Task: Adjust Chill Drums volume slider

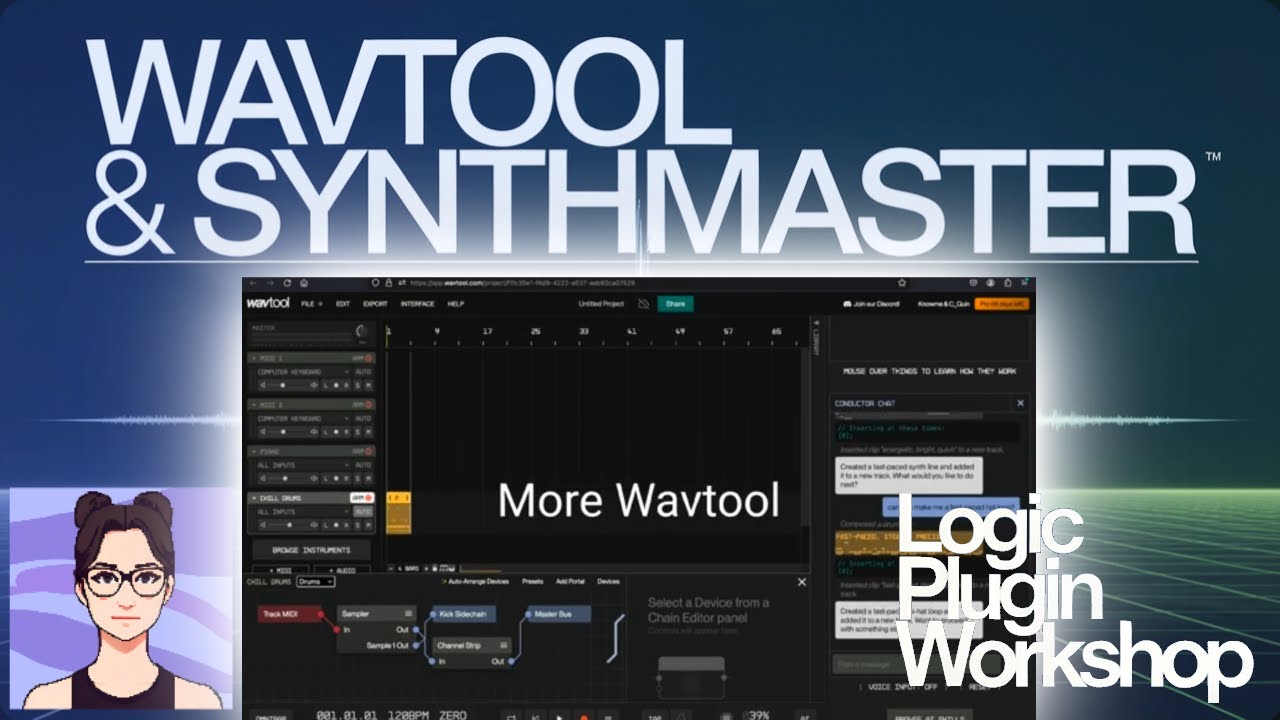Action: [x=289, y=525]
